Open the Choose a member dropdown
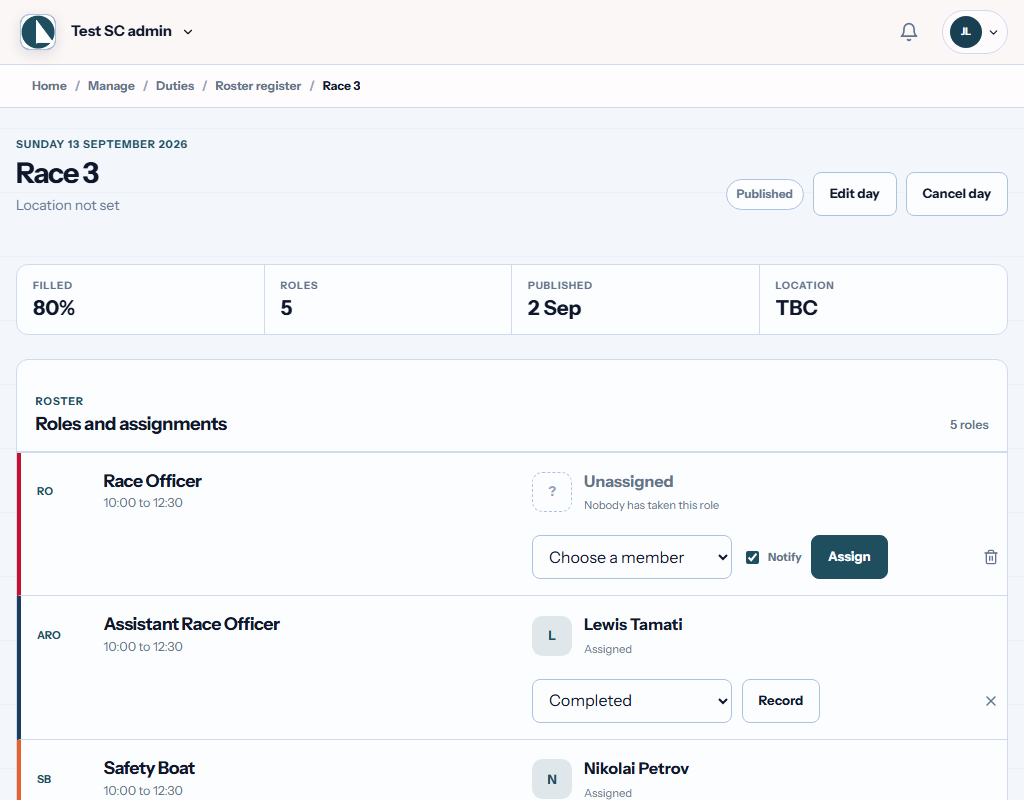Viewport: 1024px width, 800px height. [632, 557]
